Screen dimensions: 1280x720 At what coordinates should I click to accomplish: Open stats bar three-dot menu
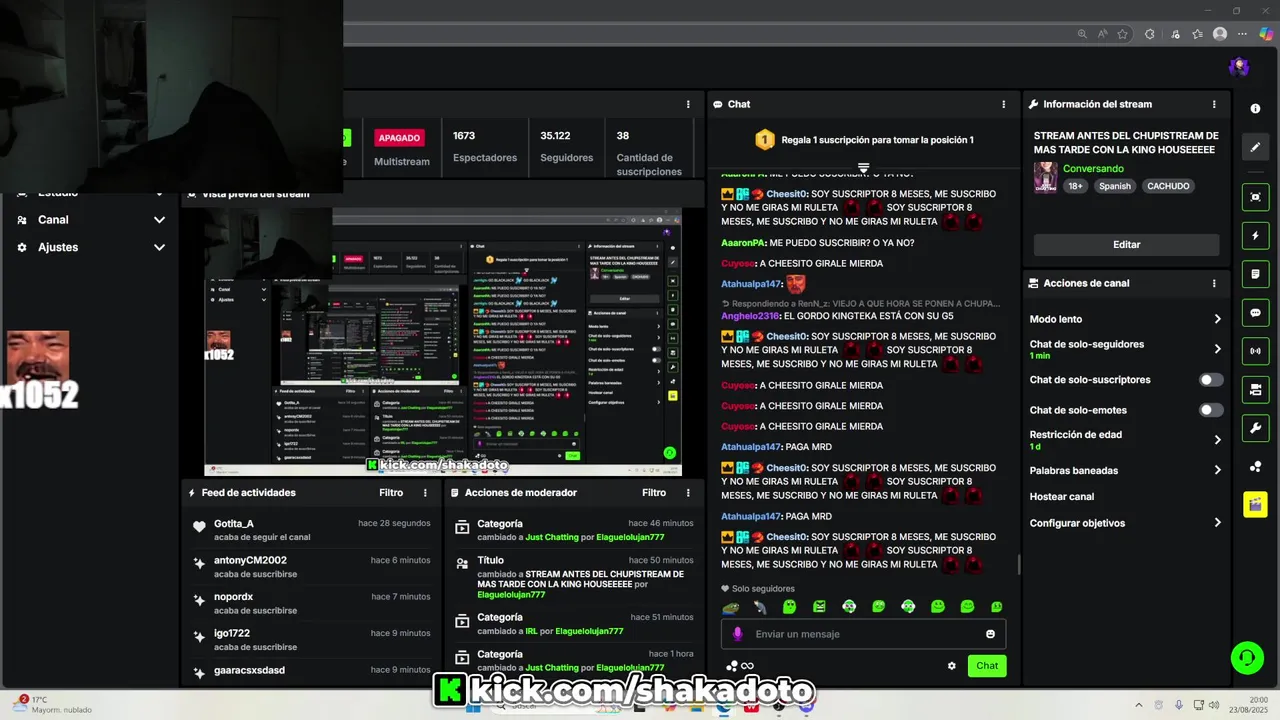(x=688, y=104)
